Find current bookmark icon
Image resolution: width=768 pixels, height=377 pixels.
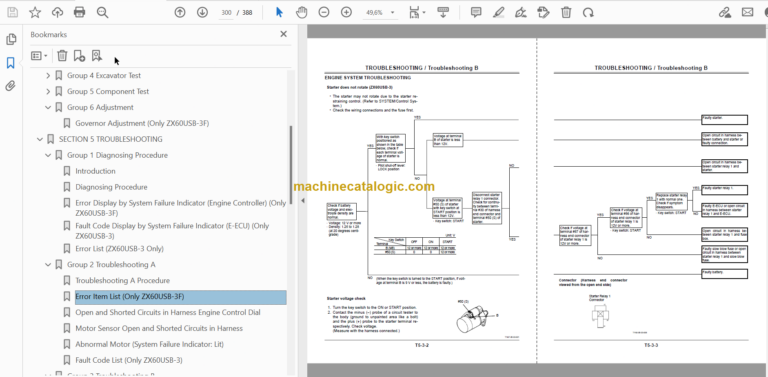click(x=97, y=56)
